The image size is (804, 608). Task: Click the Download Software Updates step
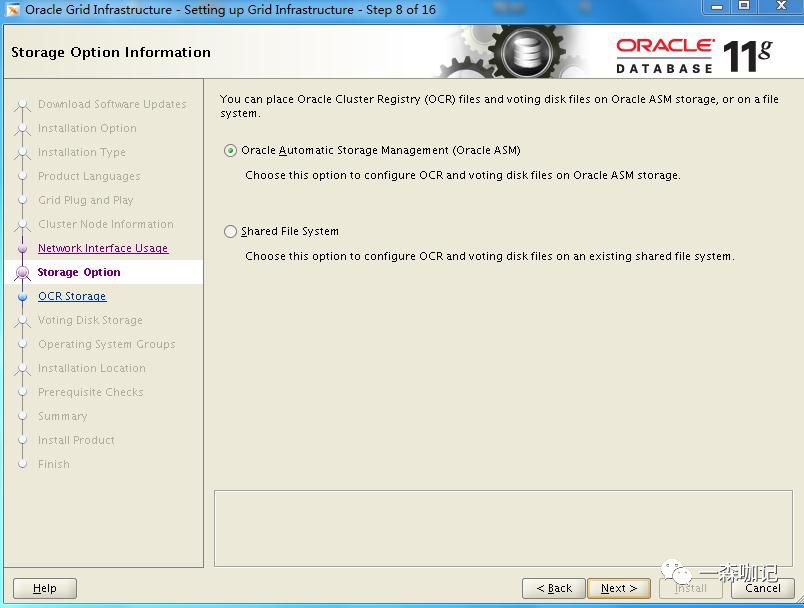click(112, 104)
